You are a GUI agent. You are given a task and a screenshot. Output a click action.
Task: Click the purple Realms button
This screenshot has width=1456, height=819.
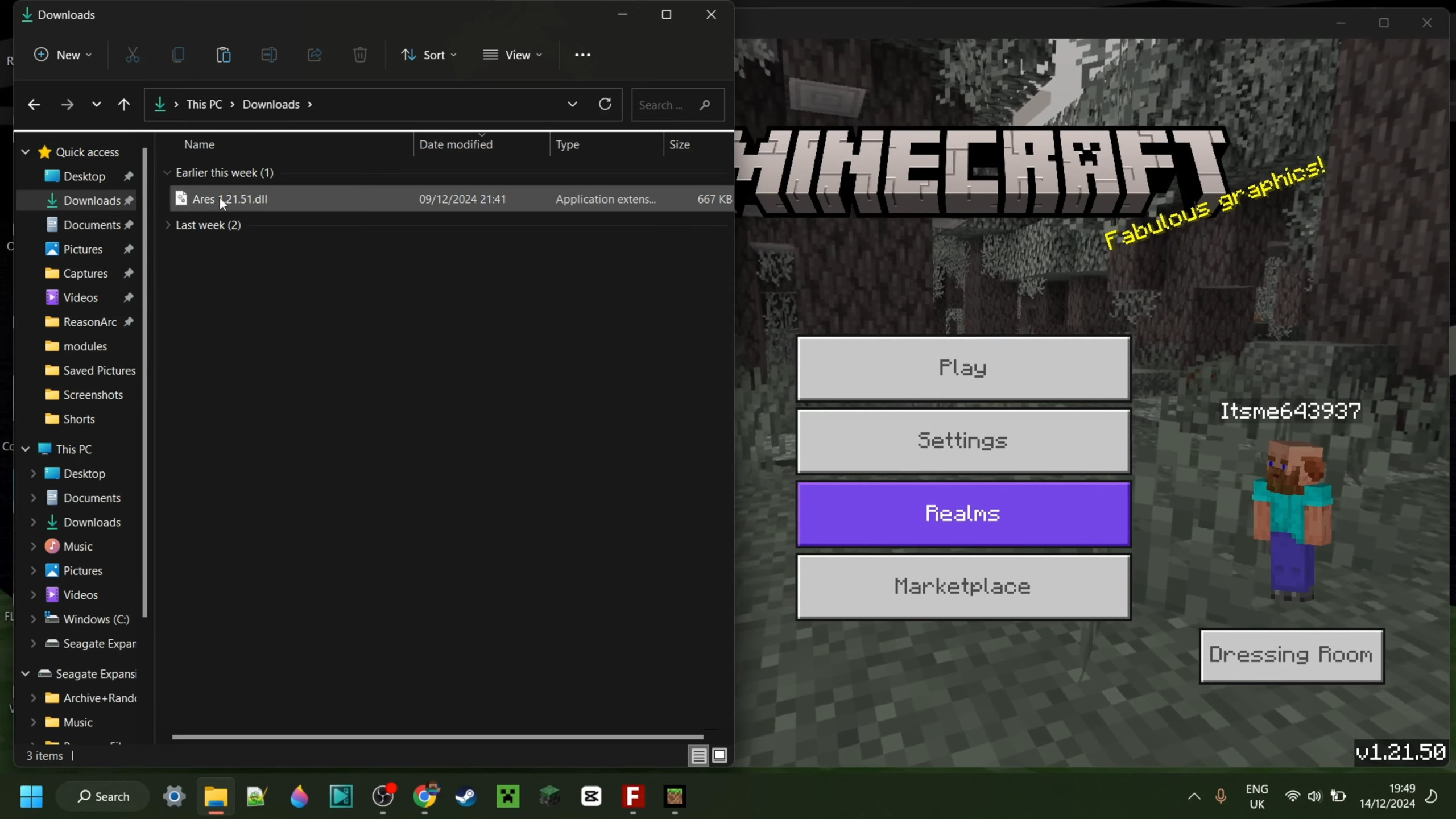click(x=963, y=514)
